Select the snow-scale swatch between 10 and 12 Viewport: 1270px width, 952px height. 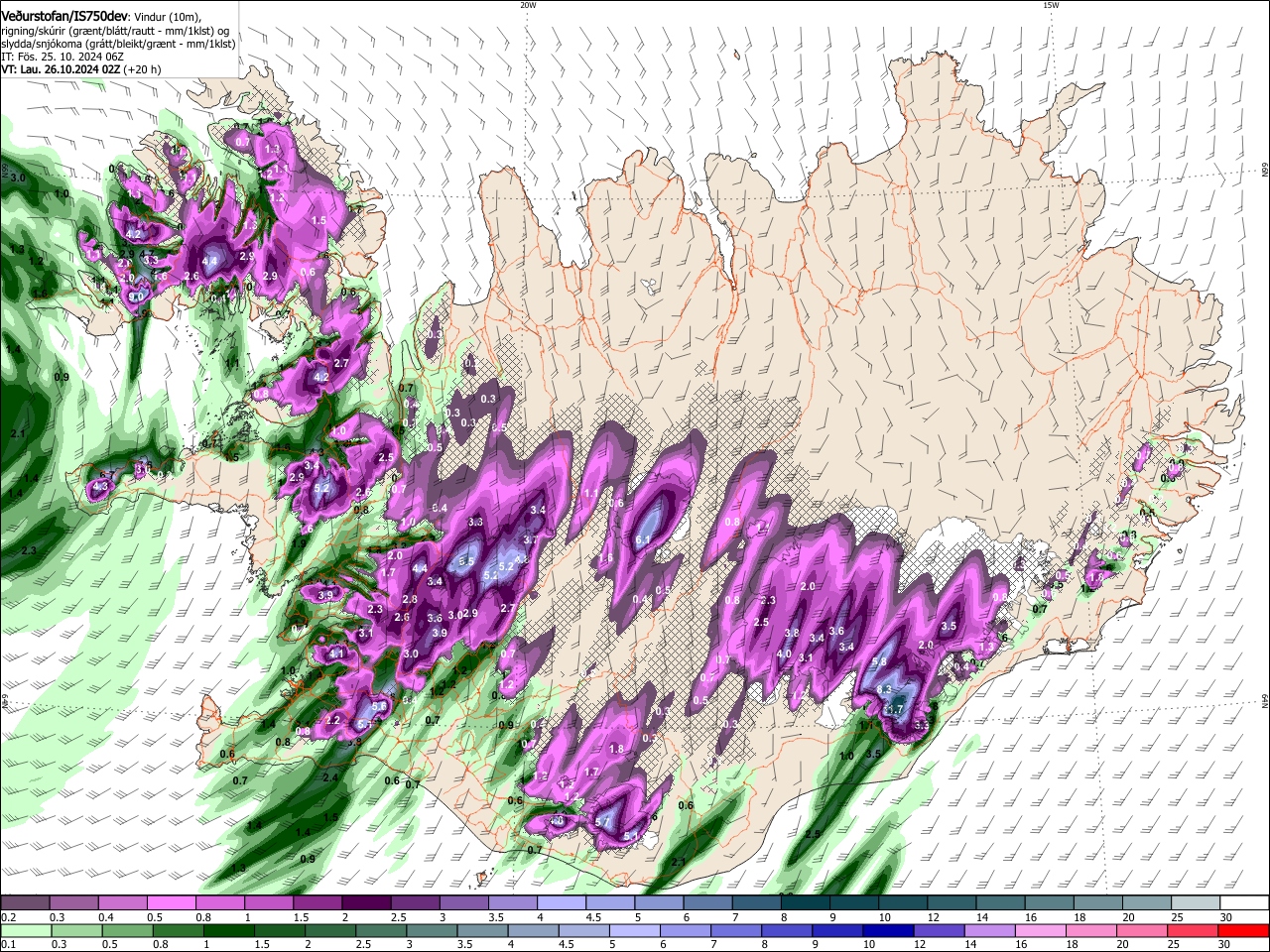(x=903, y=902)
